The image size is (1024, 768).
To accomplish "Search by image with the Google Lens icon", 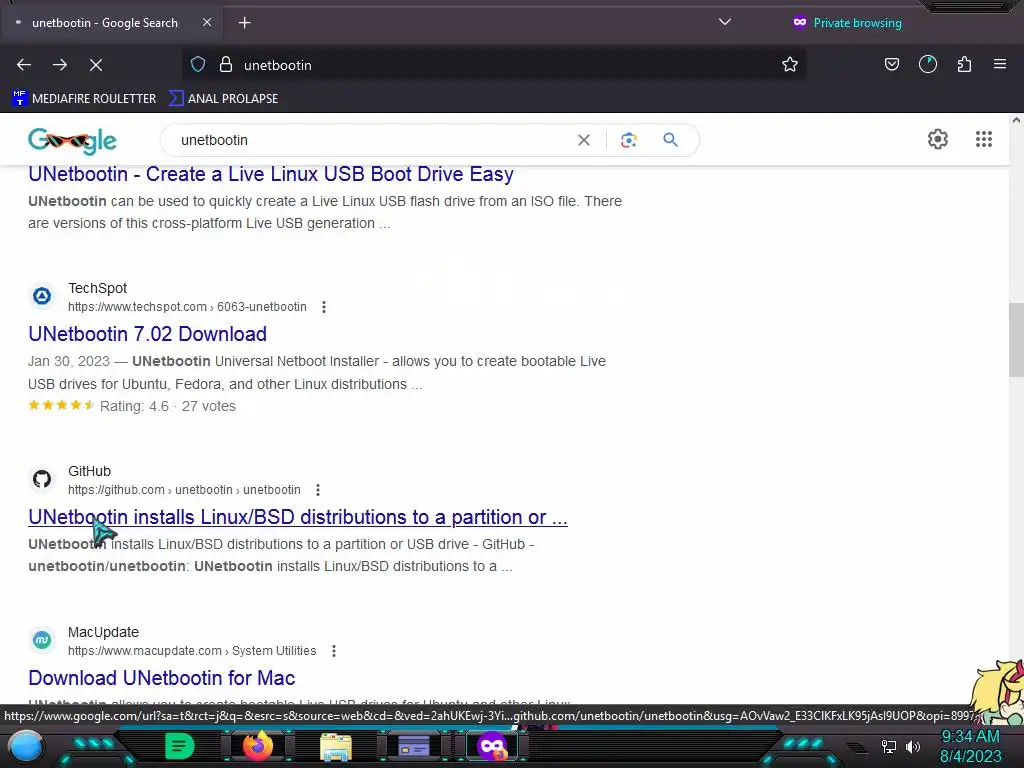I will pyautogui.click(x=629, y=140).
